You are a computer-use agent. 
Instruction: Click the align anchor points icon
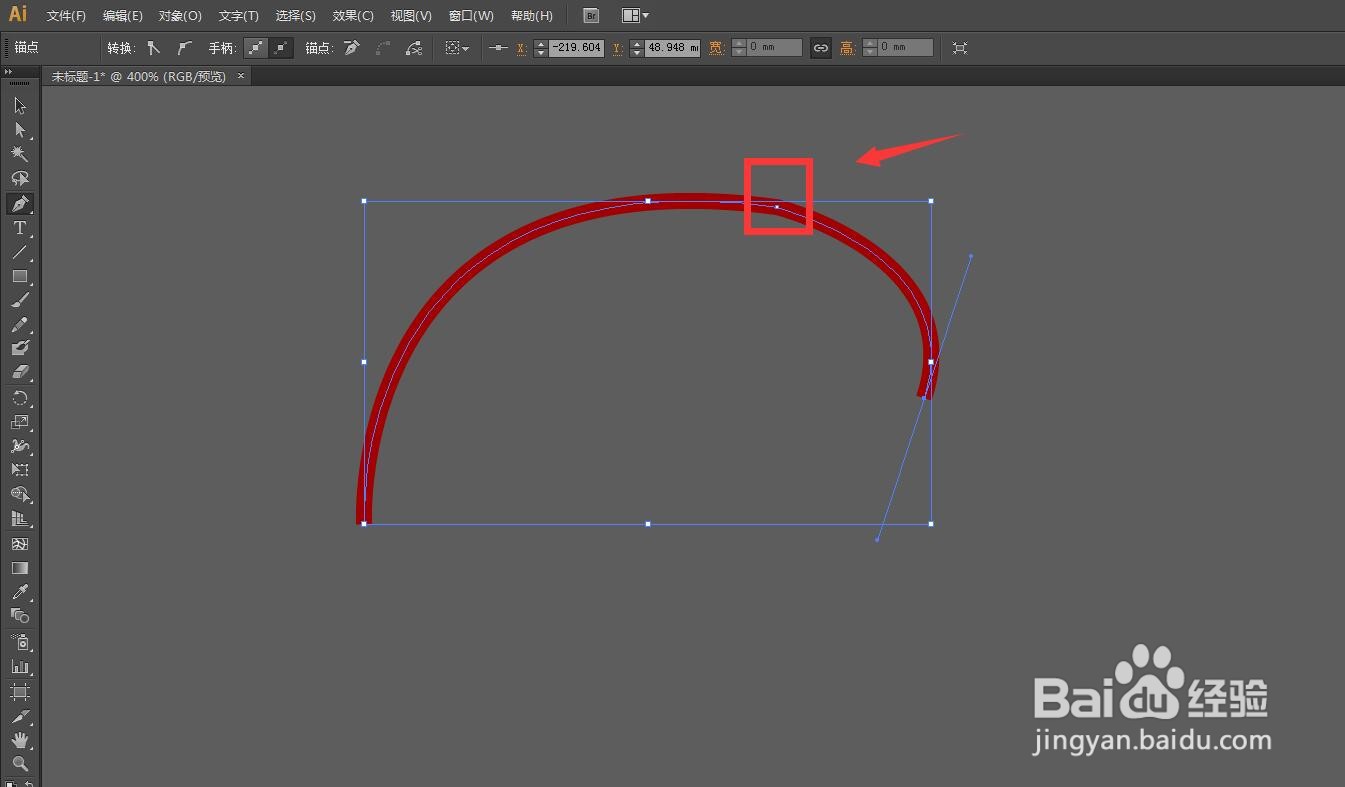click(497, 48)
